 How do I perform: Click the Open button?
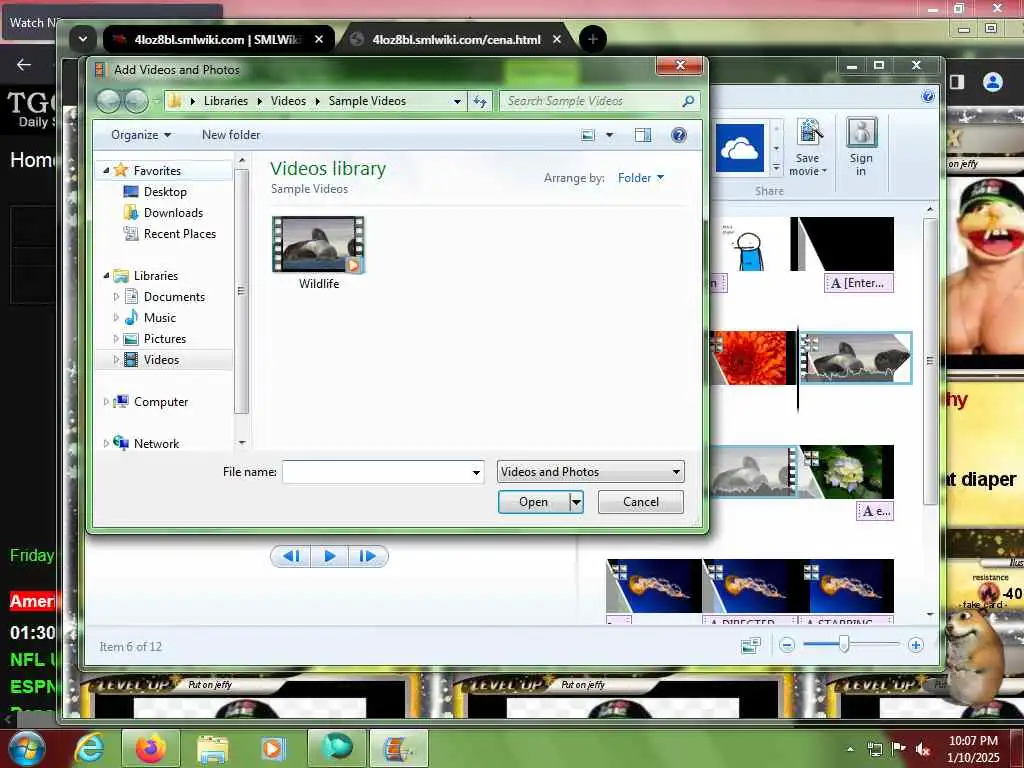(x=534, y=502)
